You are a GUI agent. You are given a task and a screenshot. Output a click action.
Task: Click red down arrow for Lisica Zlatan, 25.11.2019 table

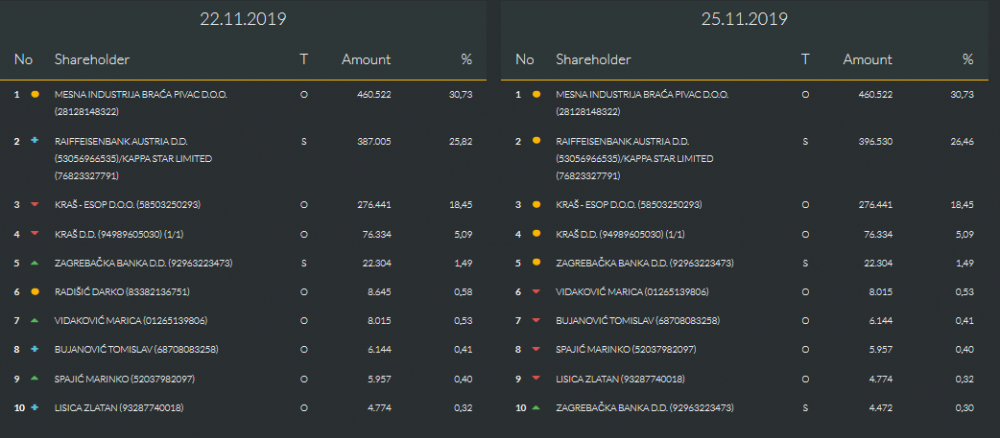coord(536,379)
